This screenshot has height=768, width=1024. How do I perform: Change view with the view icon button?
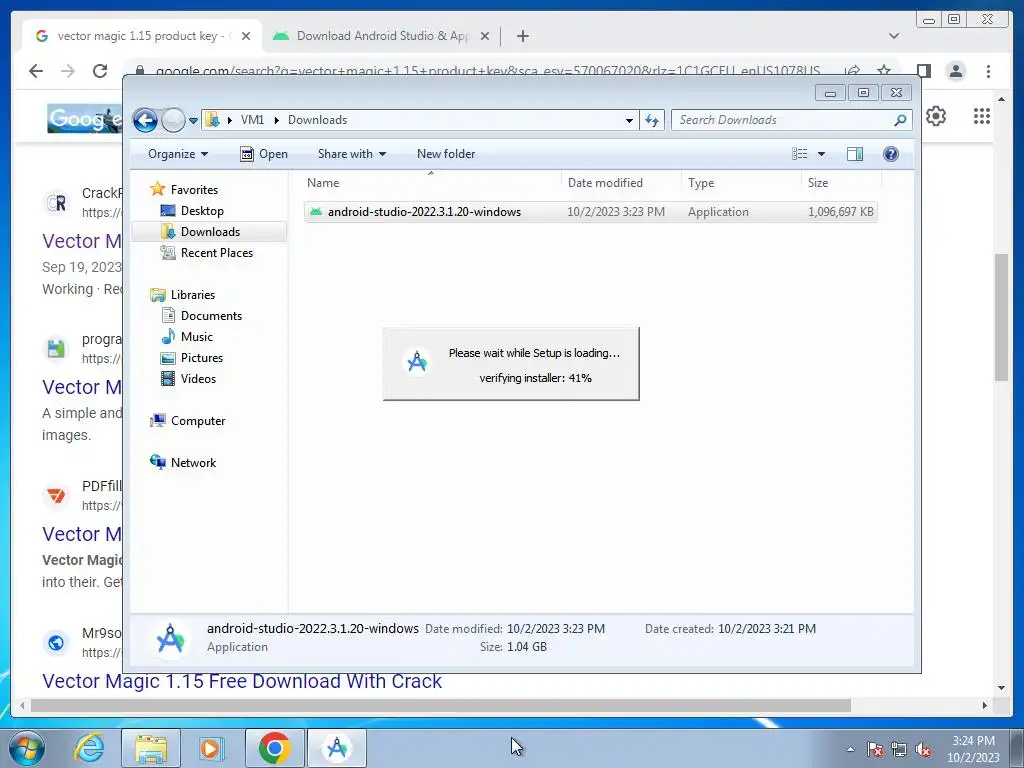[799, 154]
